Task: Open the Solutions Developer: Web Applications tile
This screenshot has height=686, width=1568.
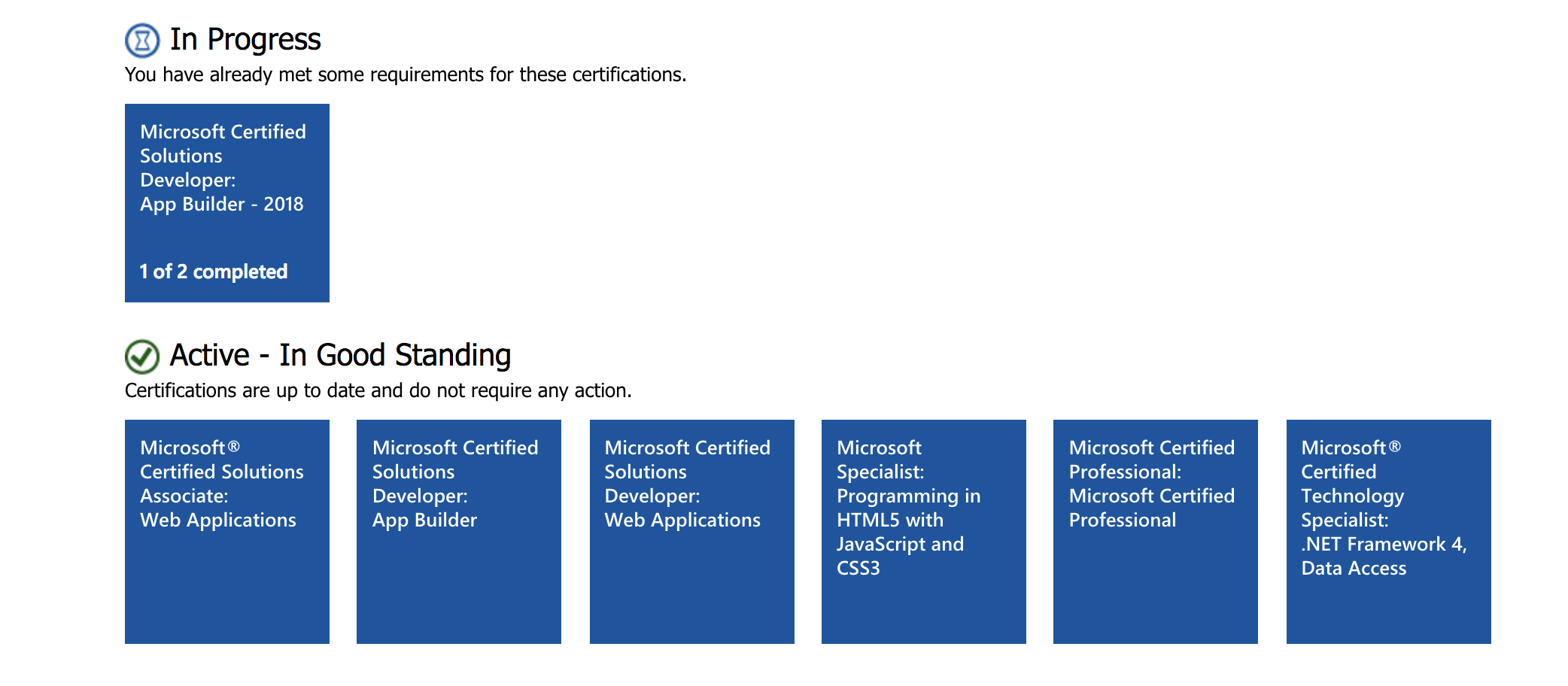Action: pyautogui.click(x=692, y=532)
